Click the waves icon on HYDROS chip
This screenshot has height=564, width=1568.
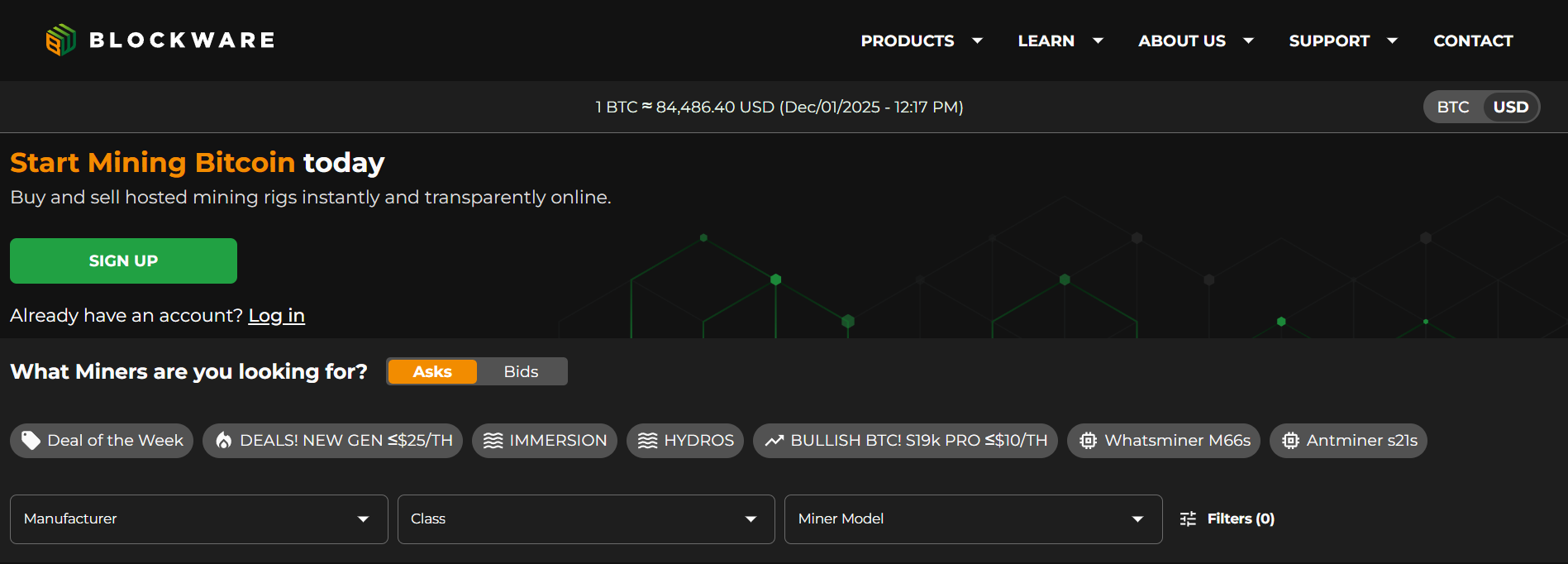(647, 441)
